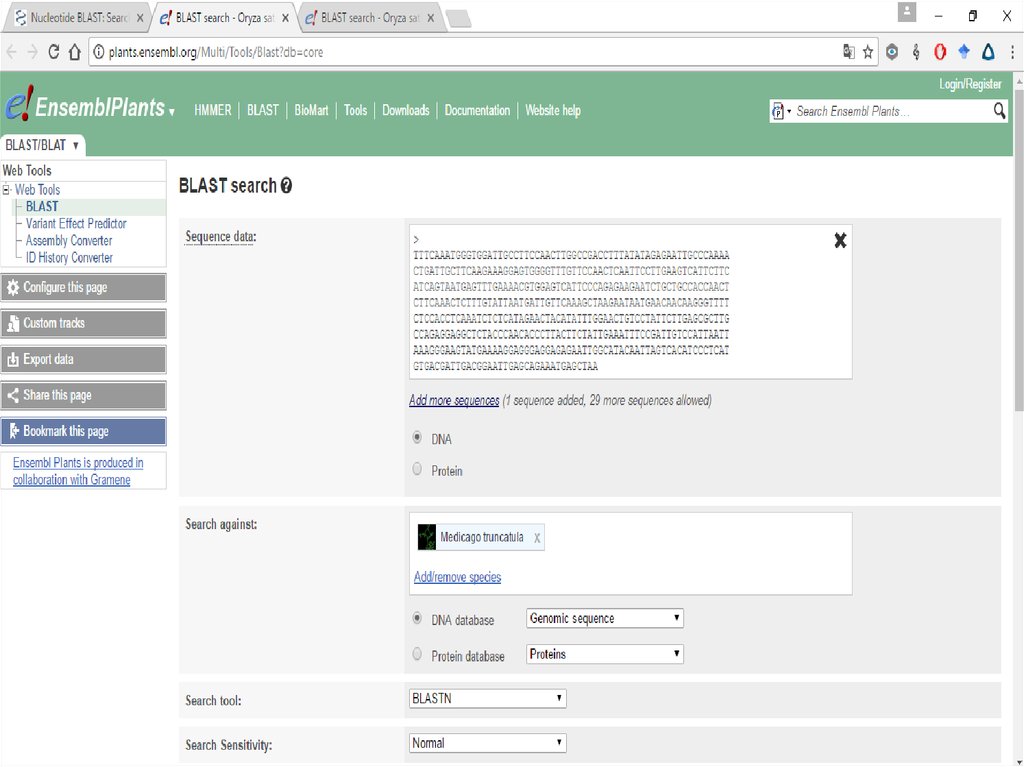Screen dimensions: 1024x767
Task: Click inside the Search Ensembl Plants field
Action: (x=888, y=111)
